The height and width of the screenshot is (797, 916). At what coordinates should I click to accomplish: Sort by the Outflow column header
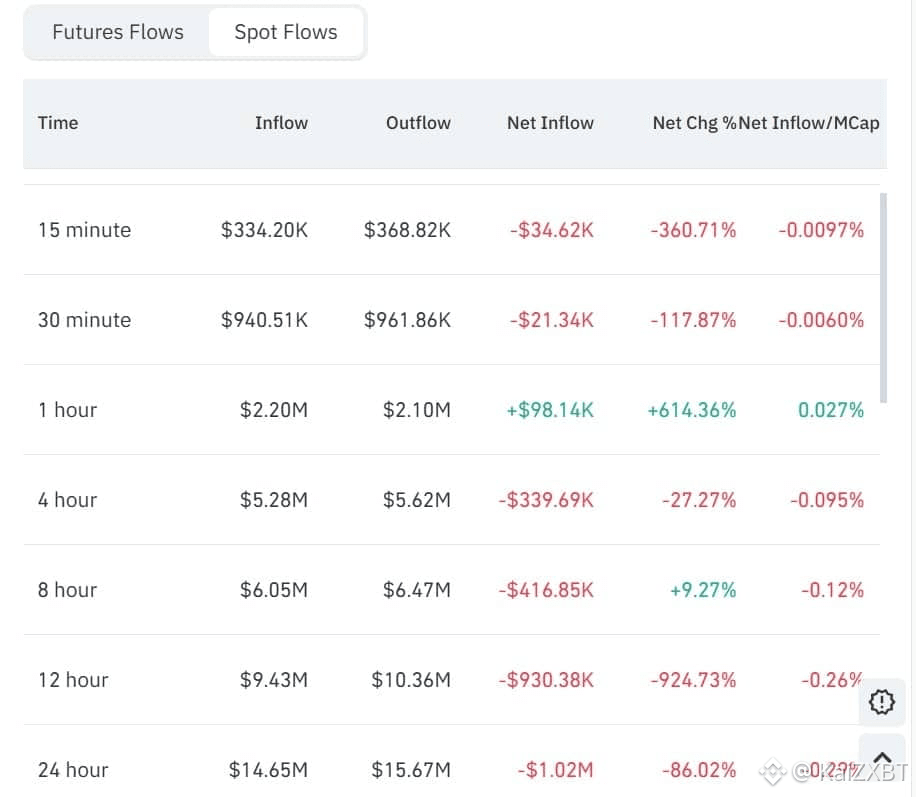(x=418, y=123)
